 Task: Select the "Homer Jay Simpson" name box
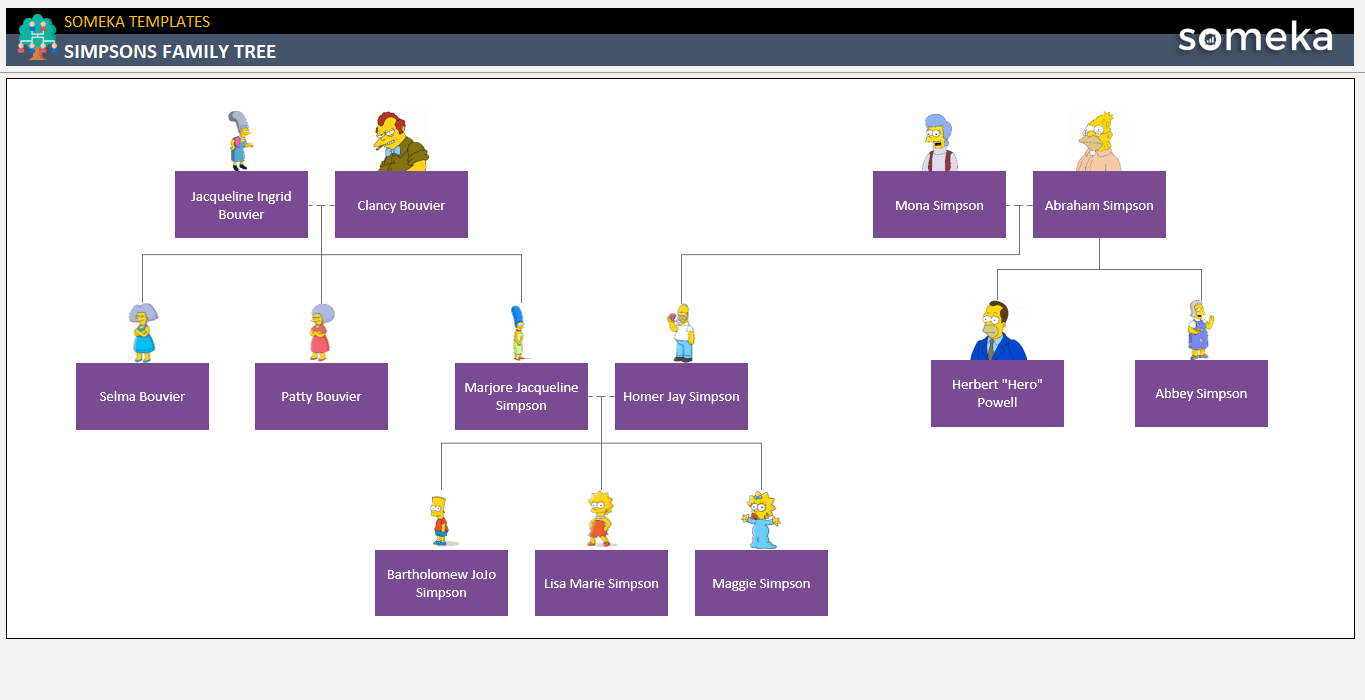click(681, 396)
